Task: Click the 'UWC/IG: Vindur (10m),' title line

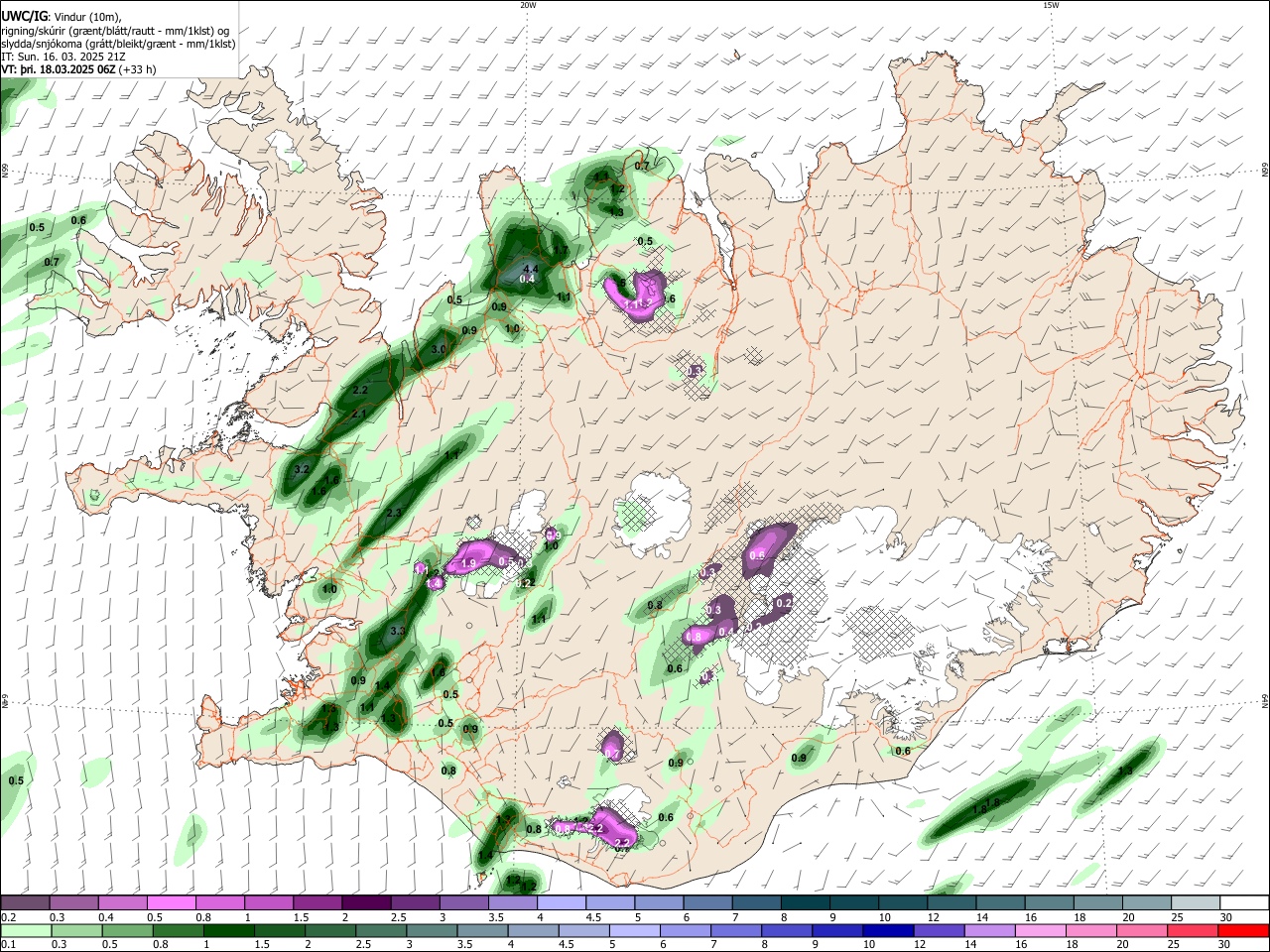Action: pyautogui.click(x=62, y=16)
